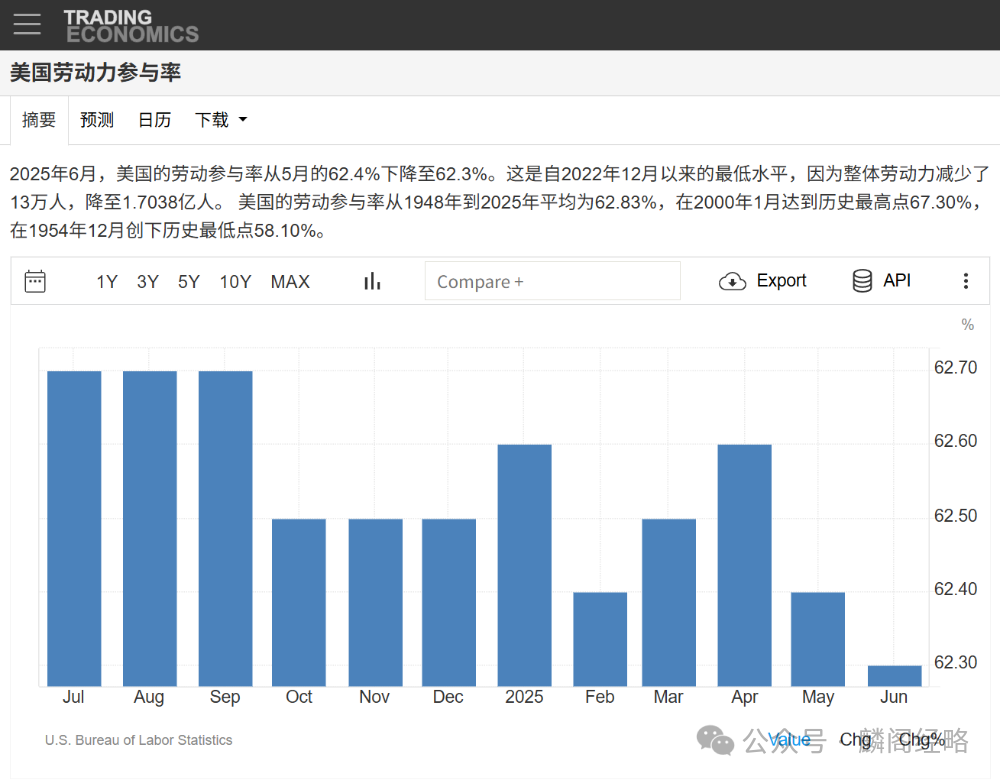Open the hamburger navigation menu
This screenshot has height=781, width=1000.
point(27,25)
